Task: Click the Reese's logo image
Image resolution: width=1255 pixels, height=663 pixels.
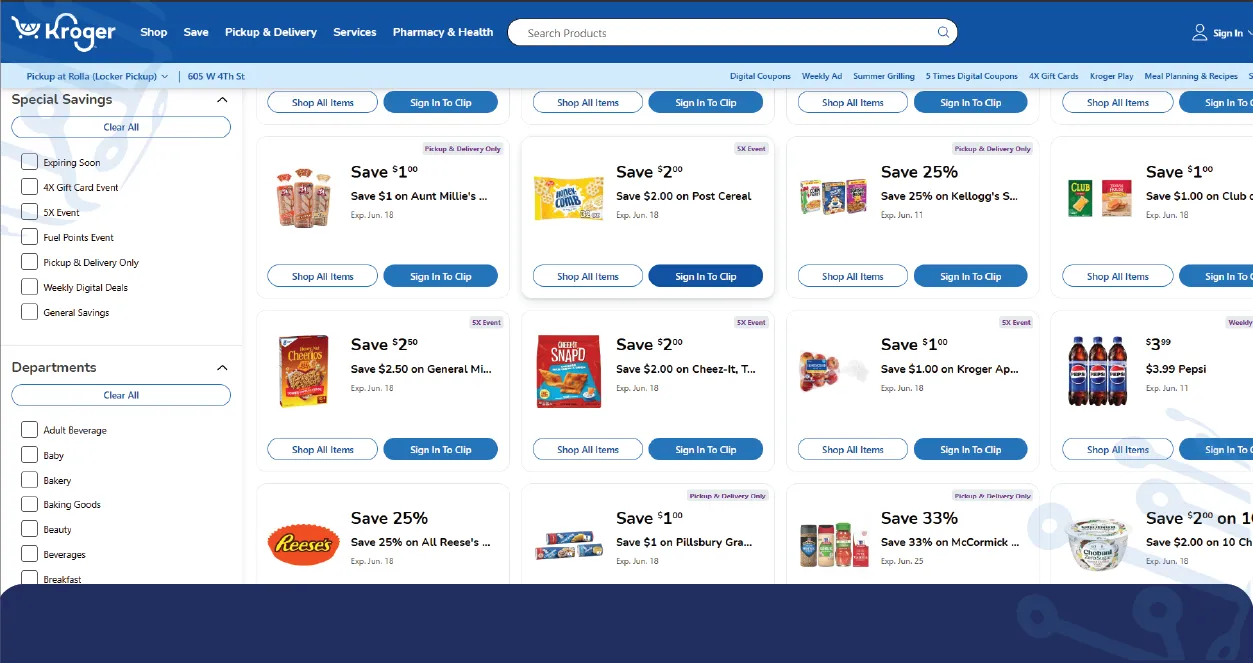Action: click(304, 544)
